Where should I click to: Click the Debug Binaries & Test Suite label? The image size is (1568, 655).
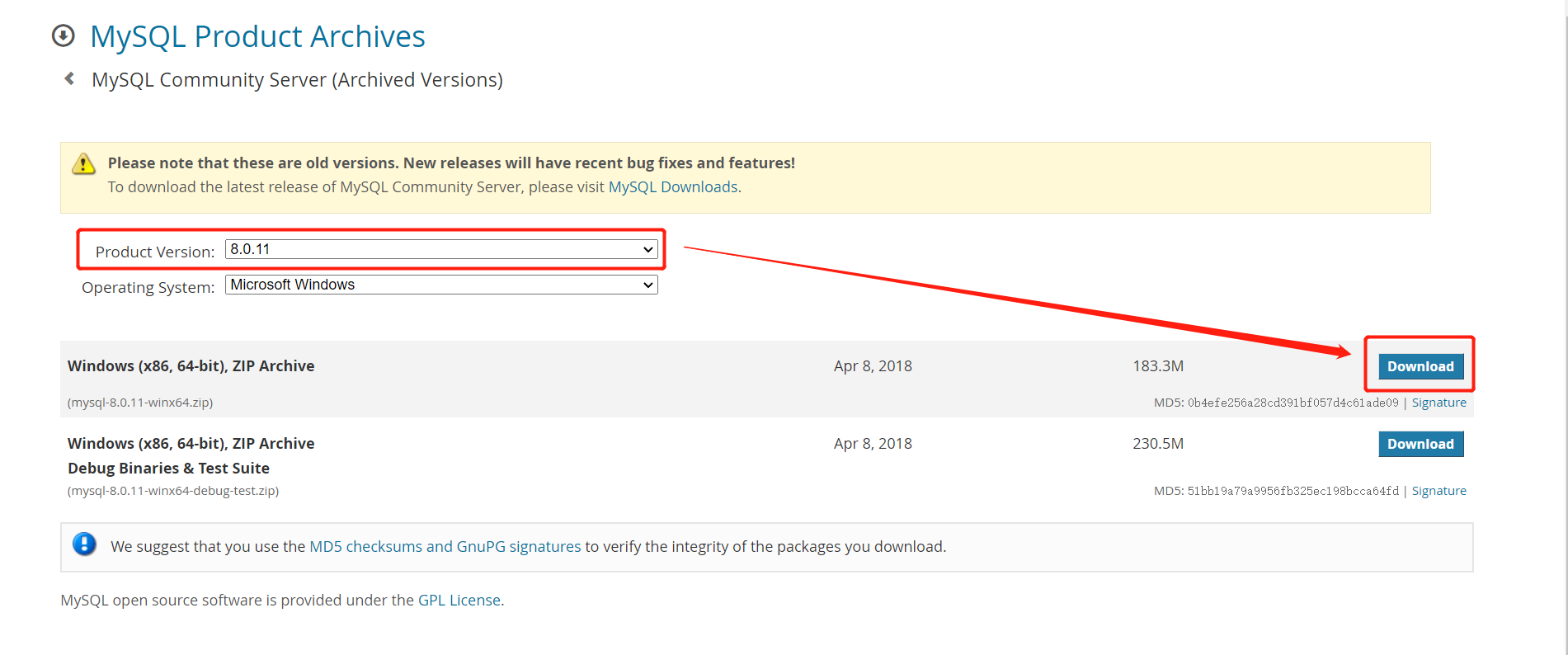click(168, 468)
